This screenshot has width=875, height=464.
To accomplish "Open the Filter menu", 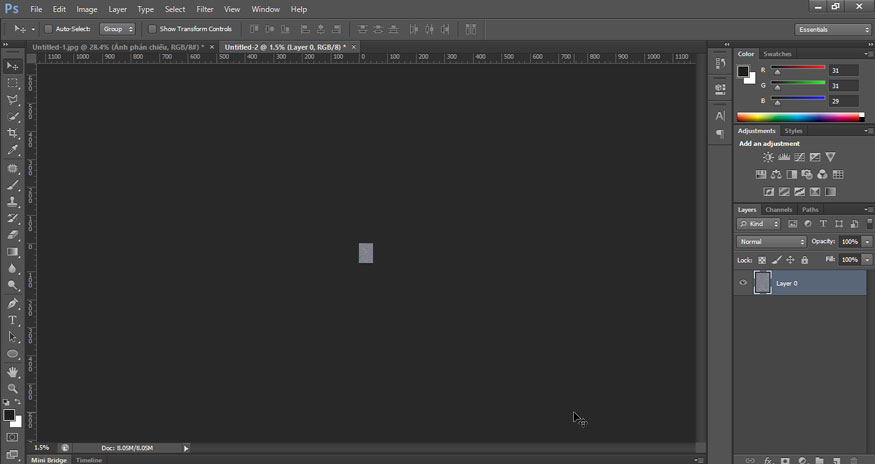I will click(205, 9).
